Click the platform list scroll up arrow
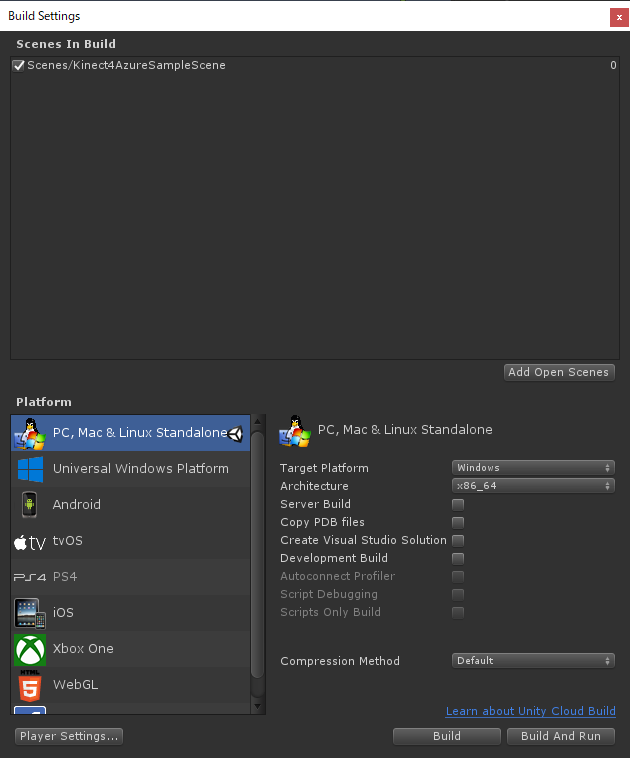 click(x=258, y=422)
